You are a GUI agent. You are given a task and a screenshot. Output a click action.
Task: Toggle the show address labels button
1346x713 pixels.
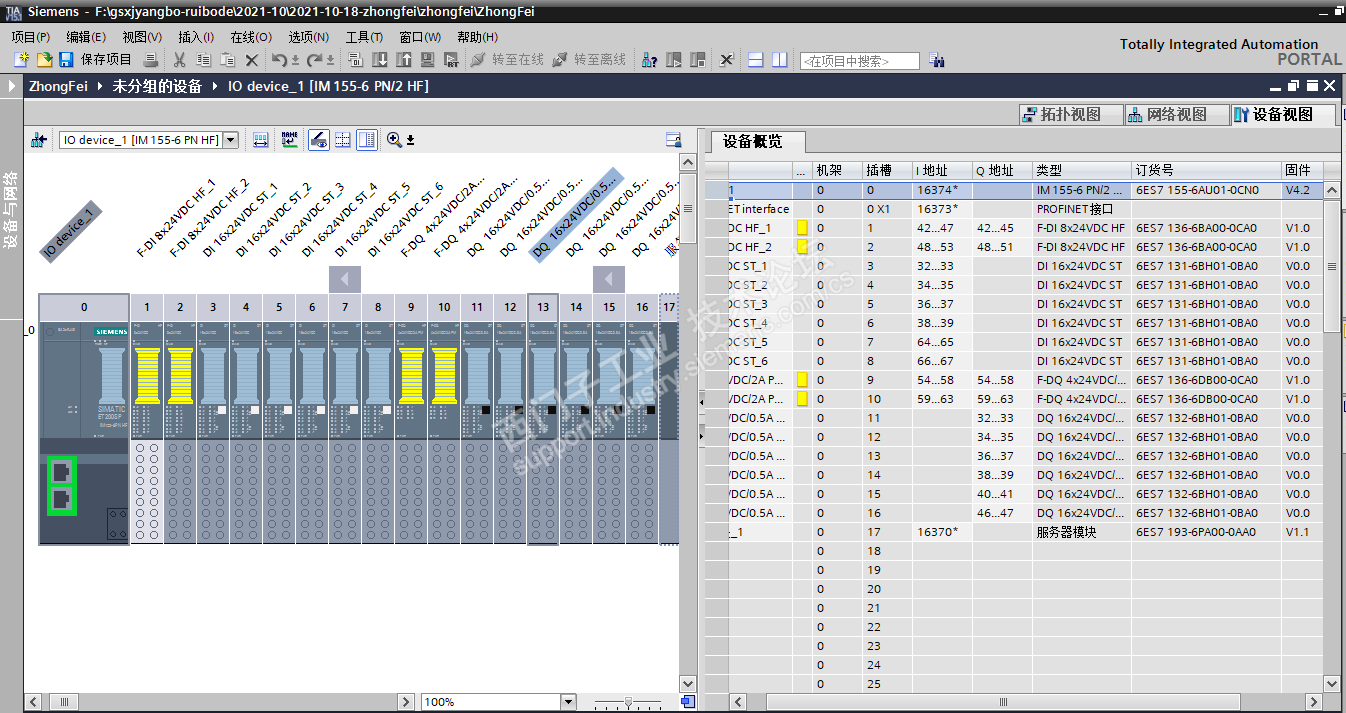tap(319, 140)
